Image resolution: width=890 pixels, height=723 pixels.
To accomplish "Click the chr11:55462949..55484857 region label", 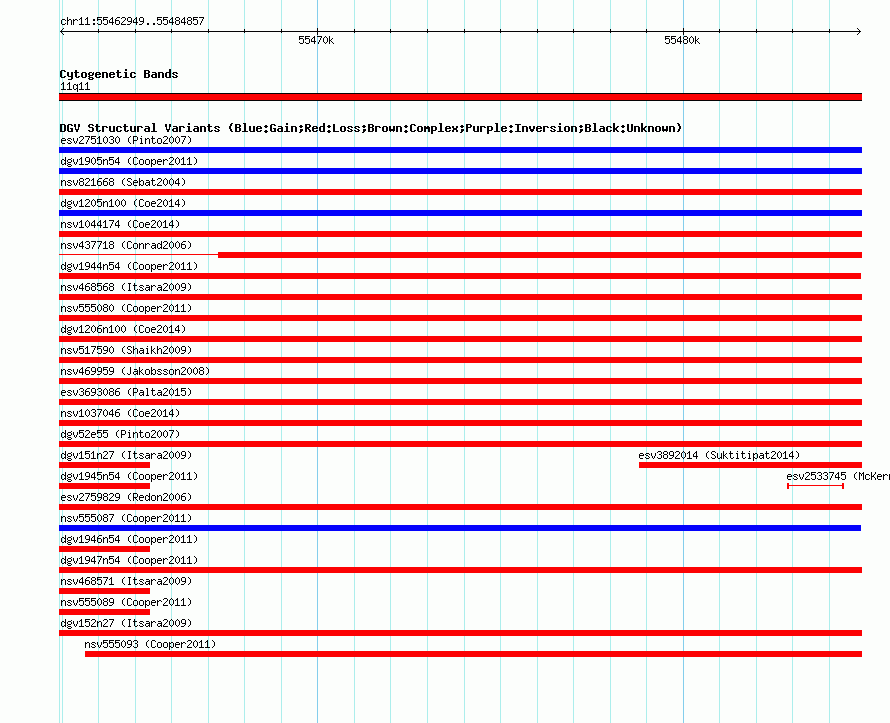I will tap(132, 21).
